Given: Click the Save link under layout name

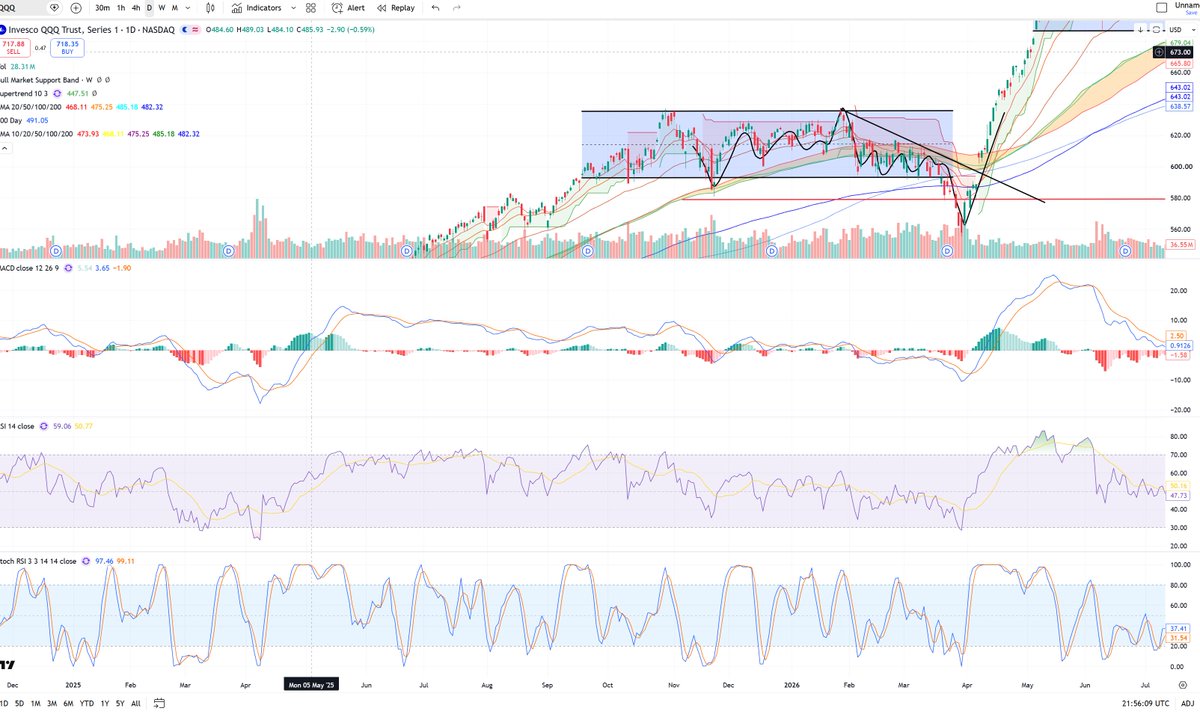Looking at the screenshot, I should tap(1191, 13).
